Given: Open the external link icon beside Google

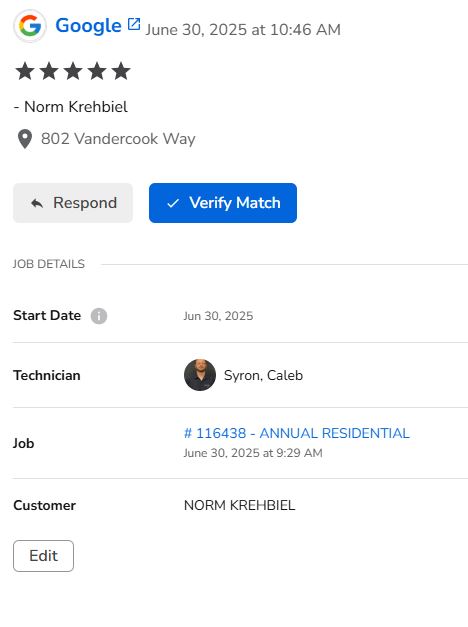Looking at the screenshot, I should (134, 24).
